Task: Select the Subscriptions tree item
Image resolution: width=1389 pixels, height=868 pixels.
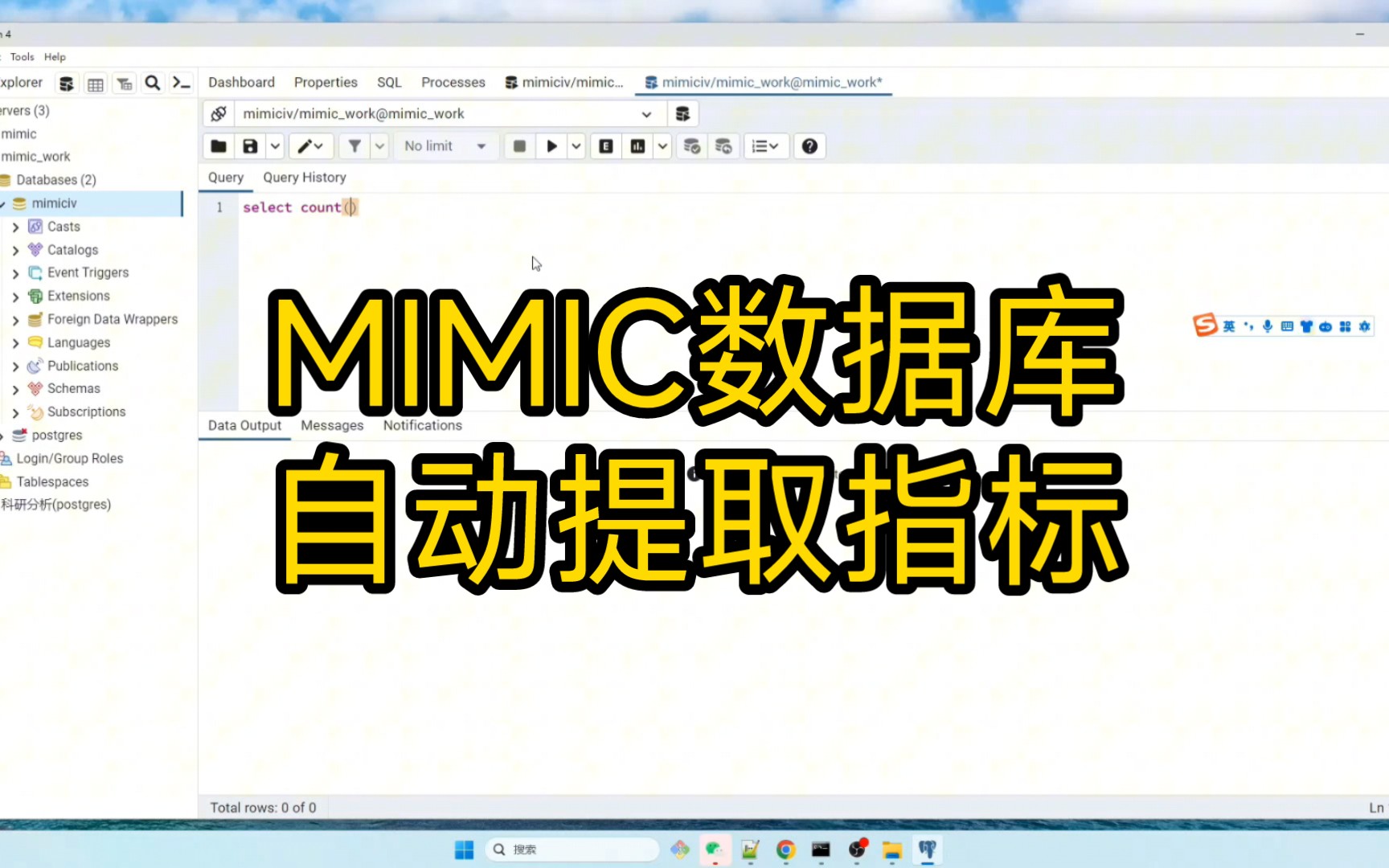Action: 86,412
